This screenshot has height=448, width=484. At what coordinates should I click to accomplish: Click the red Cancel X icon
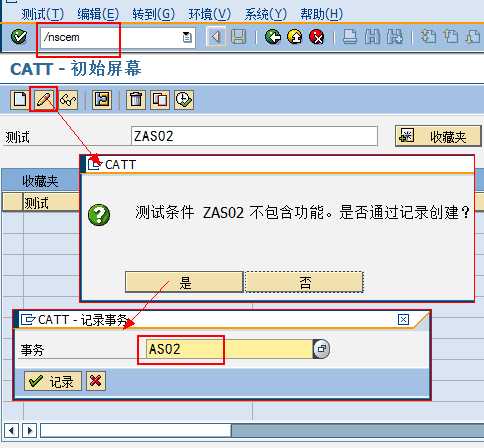coord(317,37)
